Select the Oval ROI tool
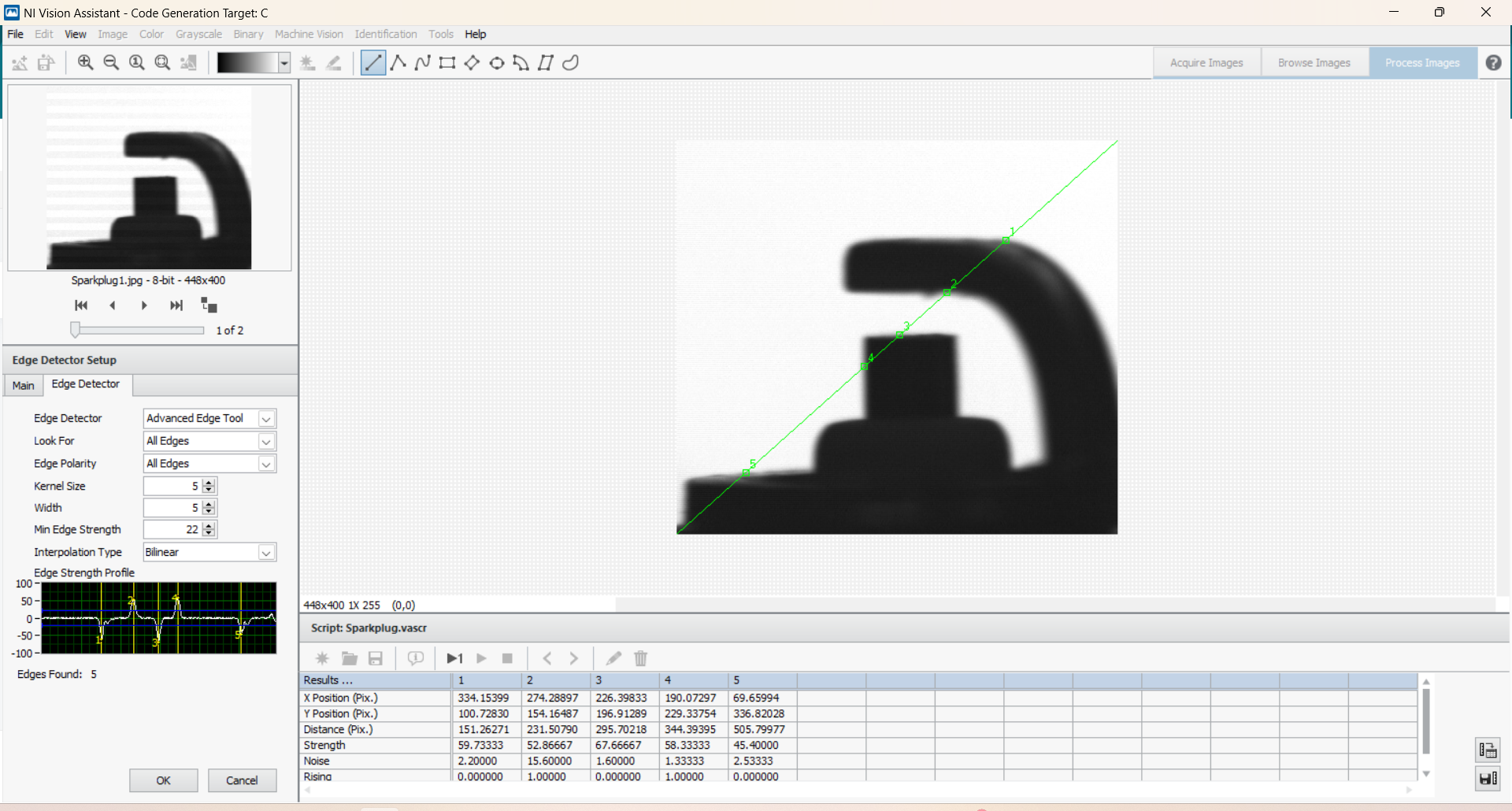This screenshot has height=811, width=1512. coord(497,62)
